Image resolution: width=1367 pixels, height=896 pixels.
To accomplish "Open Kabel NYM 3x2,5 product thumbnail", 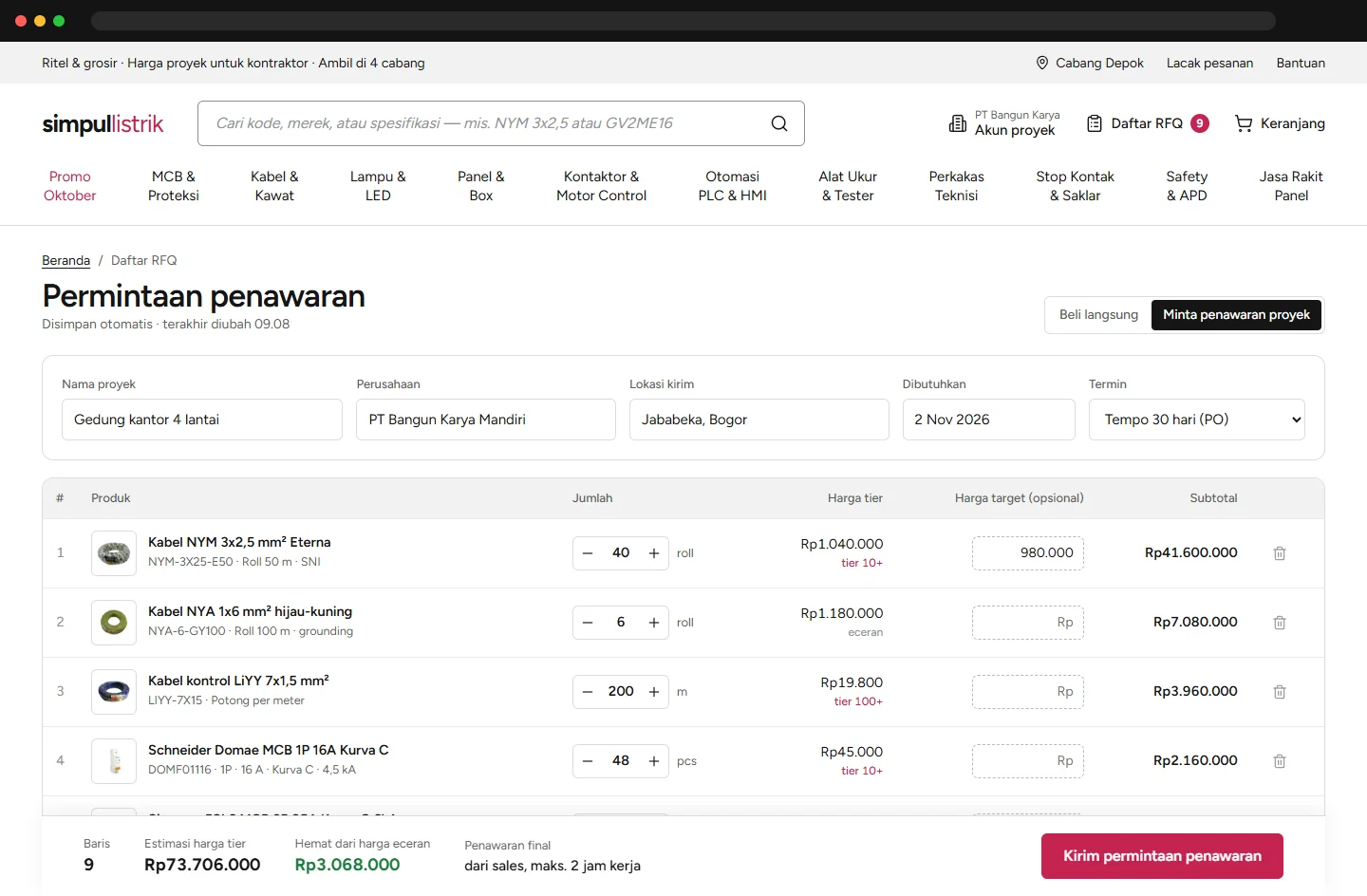I will pos(114,553).
